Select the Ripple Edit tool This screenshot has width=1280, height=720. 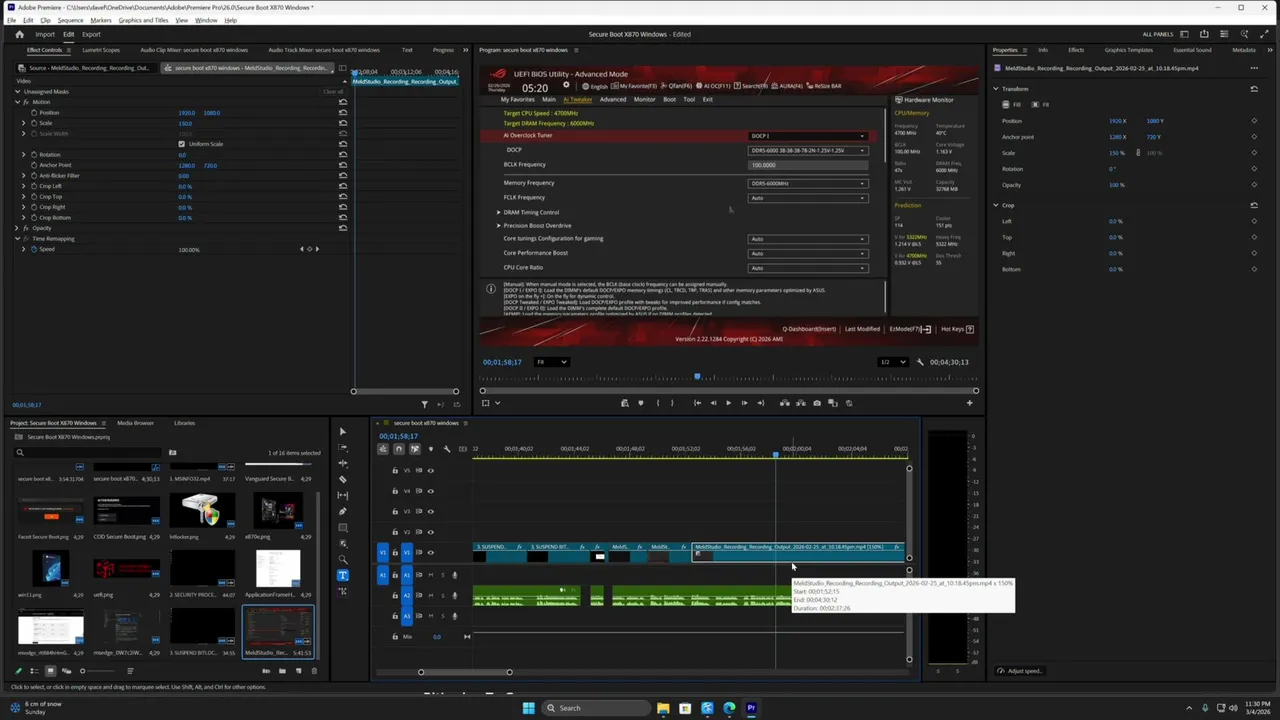click(343, 463)
